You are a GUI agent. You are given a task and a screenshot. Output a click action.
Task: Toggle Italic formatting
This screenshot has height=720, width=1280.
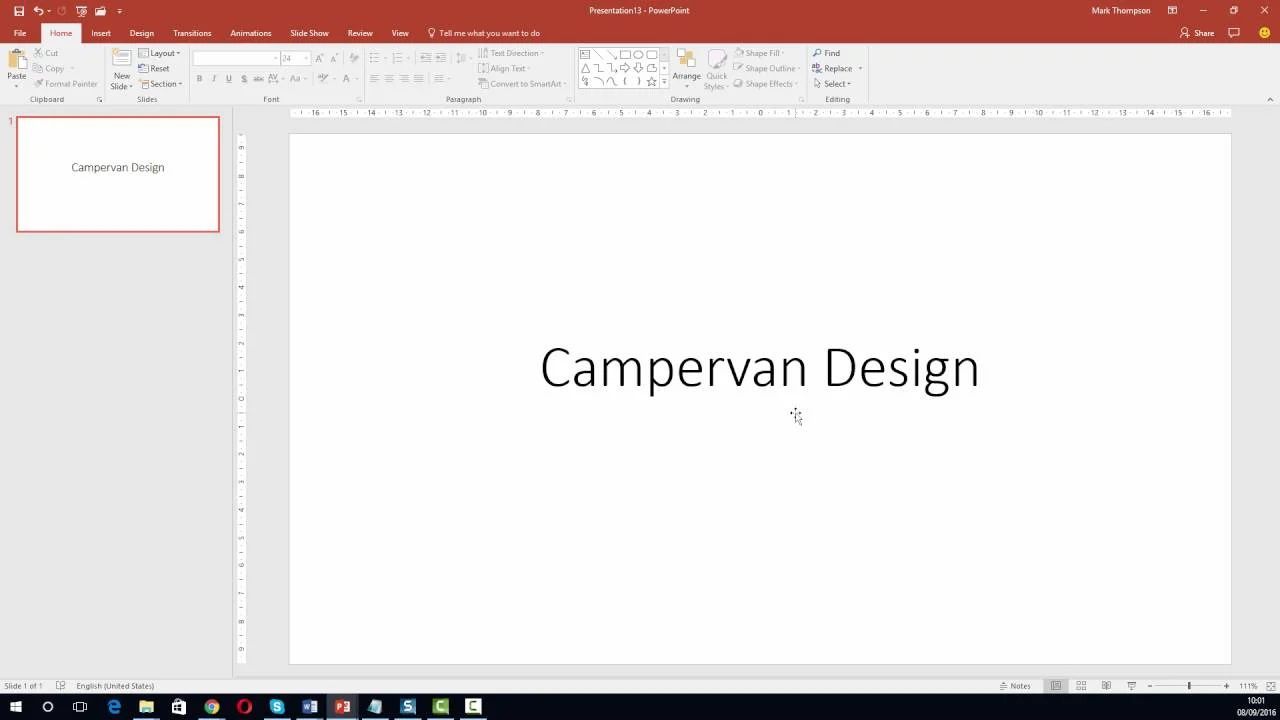coord(214,78)
